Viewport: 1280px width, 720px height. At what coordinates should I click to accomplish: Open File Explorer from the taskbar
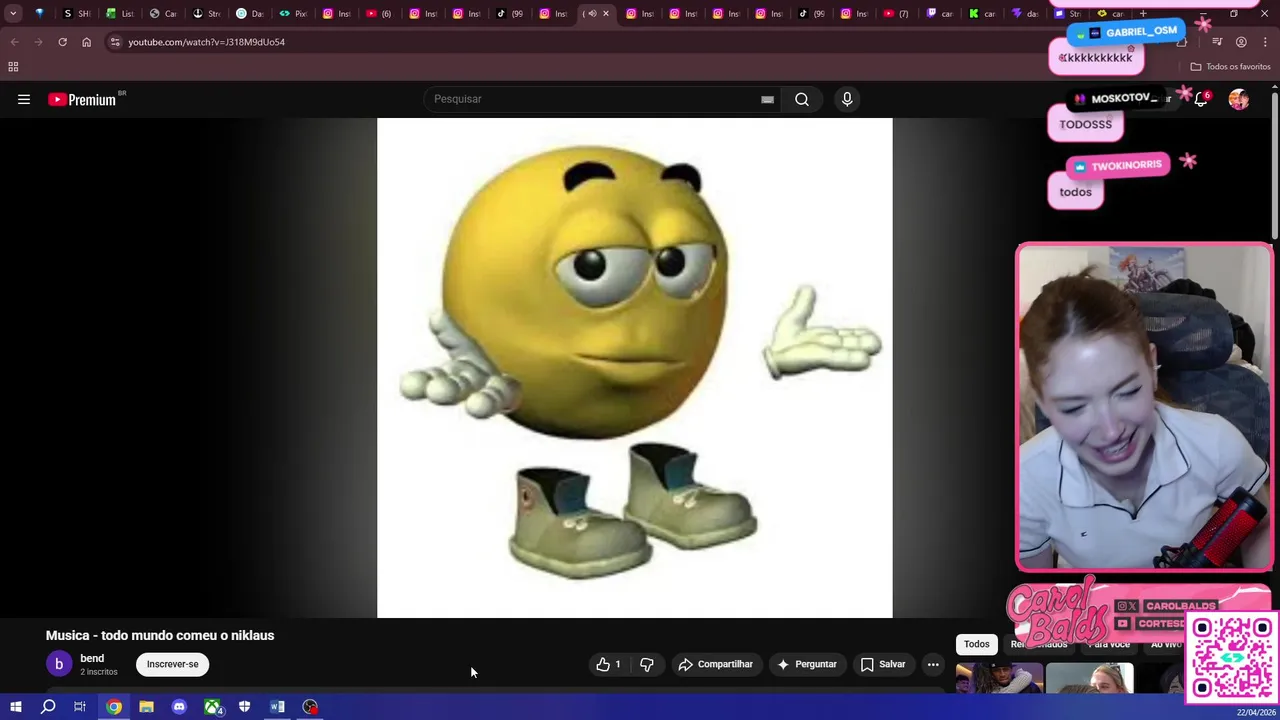[x=146, y=707]
